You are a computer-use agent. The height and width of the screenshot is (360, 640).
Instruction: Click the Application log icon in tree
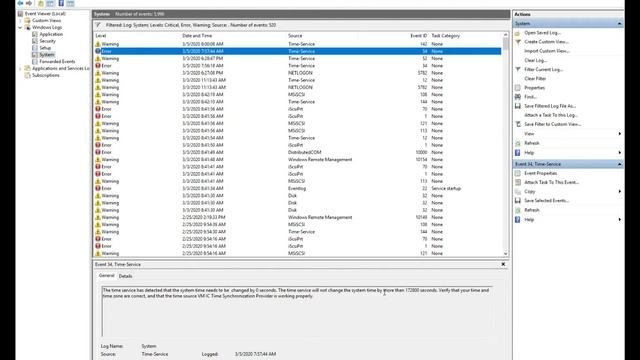click(35, 34)
